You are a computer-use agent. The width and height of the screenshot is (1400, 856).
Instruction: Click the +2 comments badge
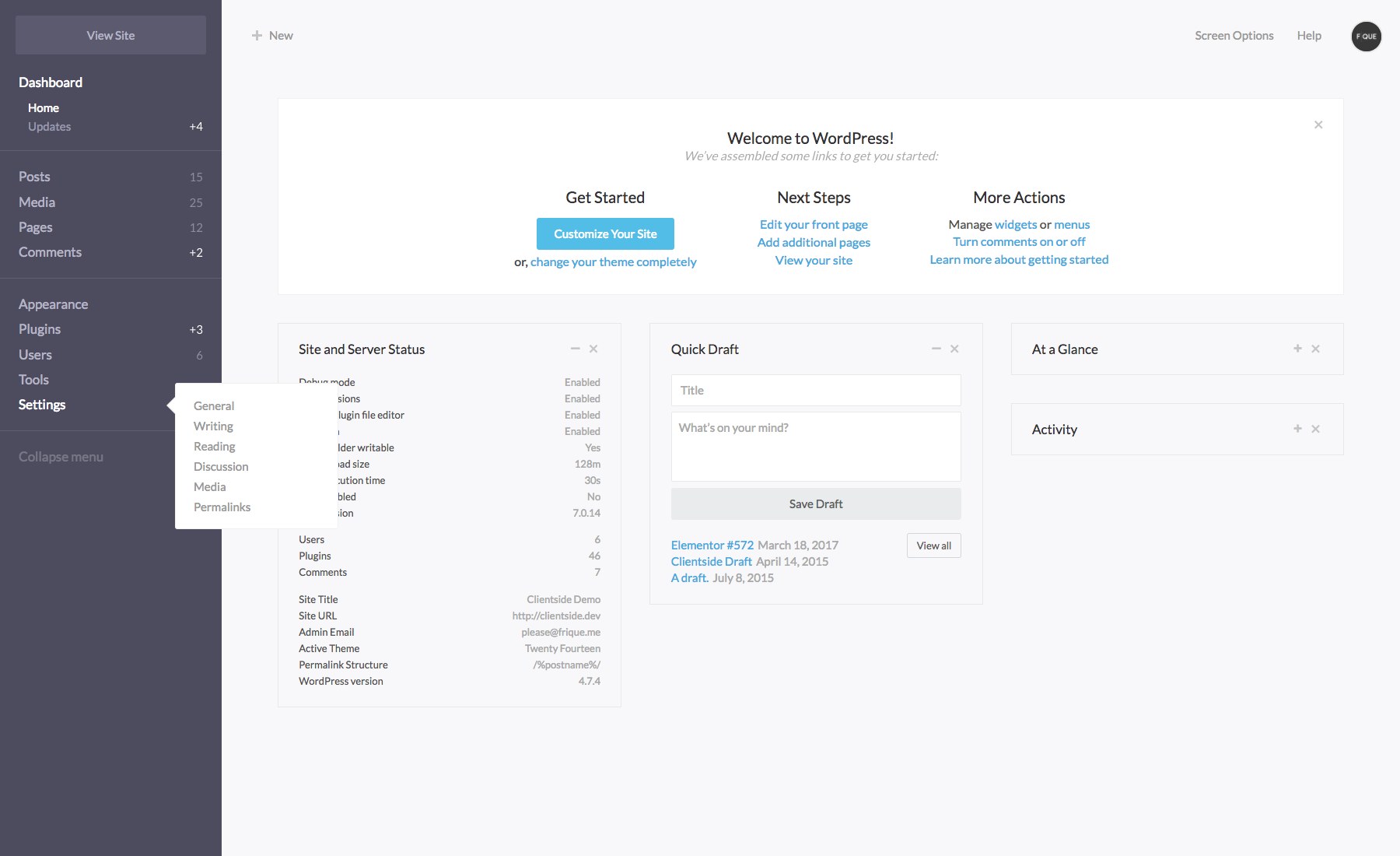pos(196,253)
